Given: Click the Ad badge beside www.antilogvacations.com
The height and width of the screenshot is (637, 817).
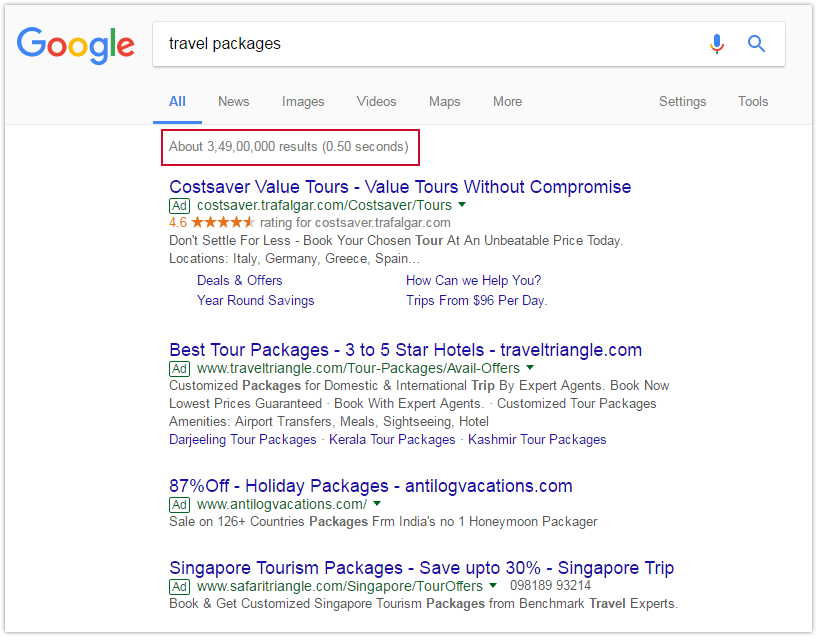Looking at the screenshot, I should click(179, 505).
